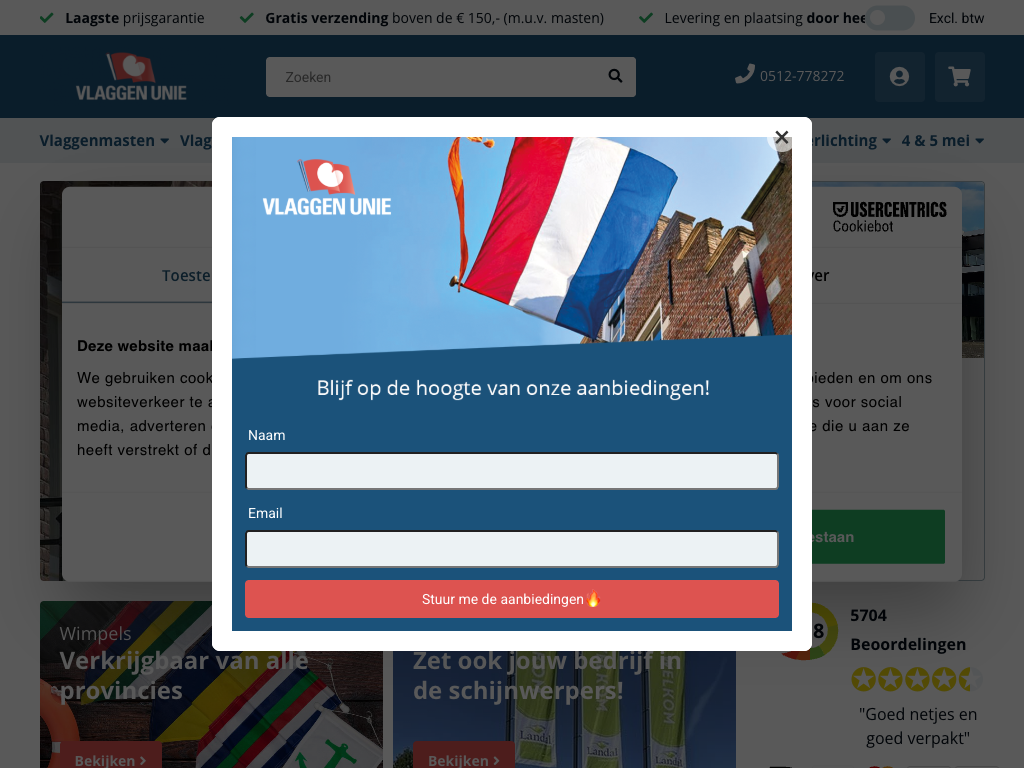This screenshot has height=768, width=1024.
Task: Open the user account icon
Action: pos(899,77)
